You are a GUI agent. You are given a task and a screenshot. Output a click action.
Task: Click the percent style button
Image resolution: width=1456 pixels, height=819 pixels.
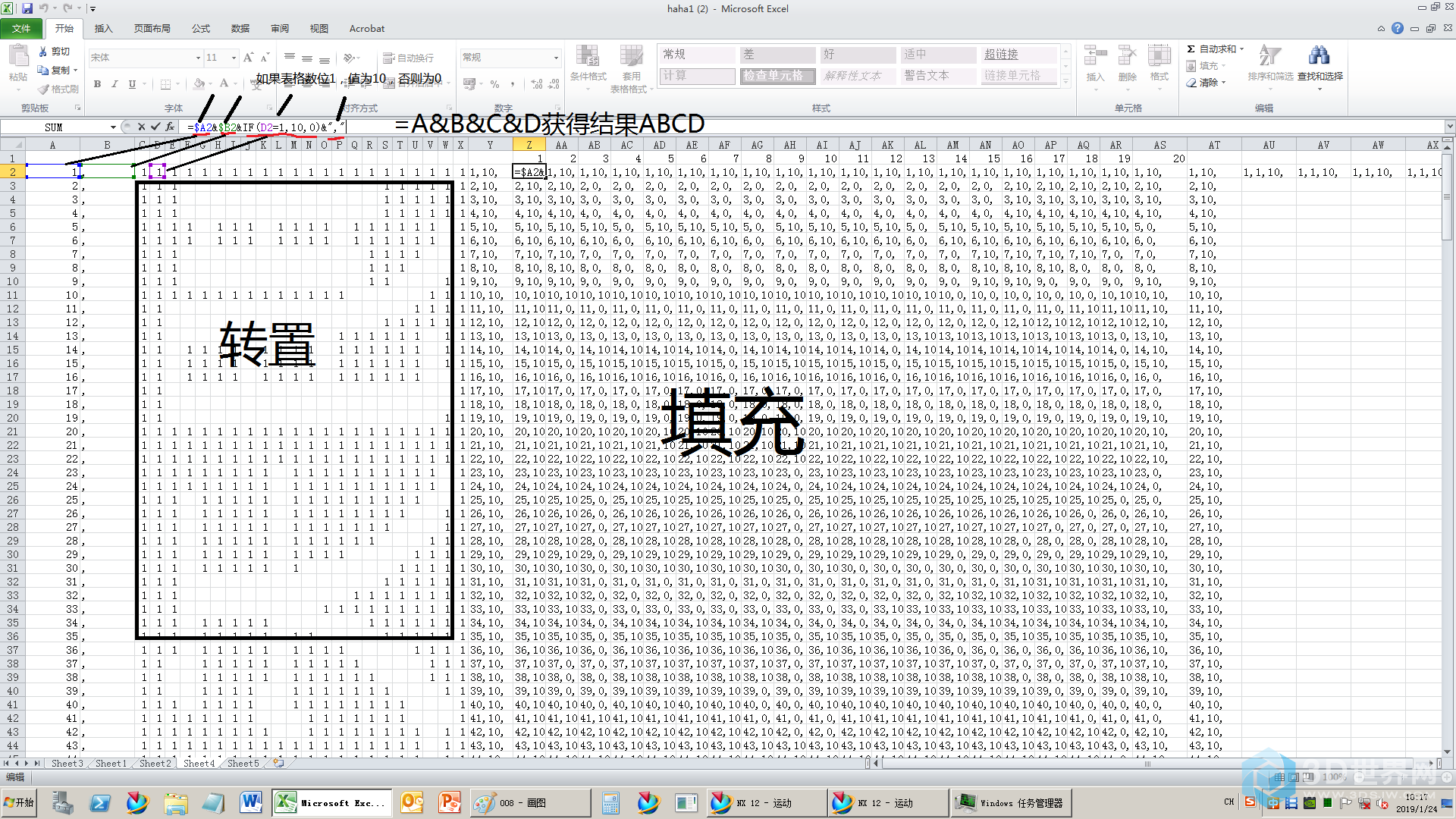(x=494, y=84)
